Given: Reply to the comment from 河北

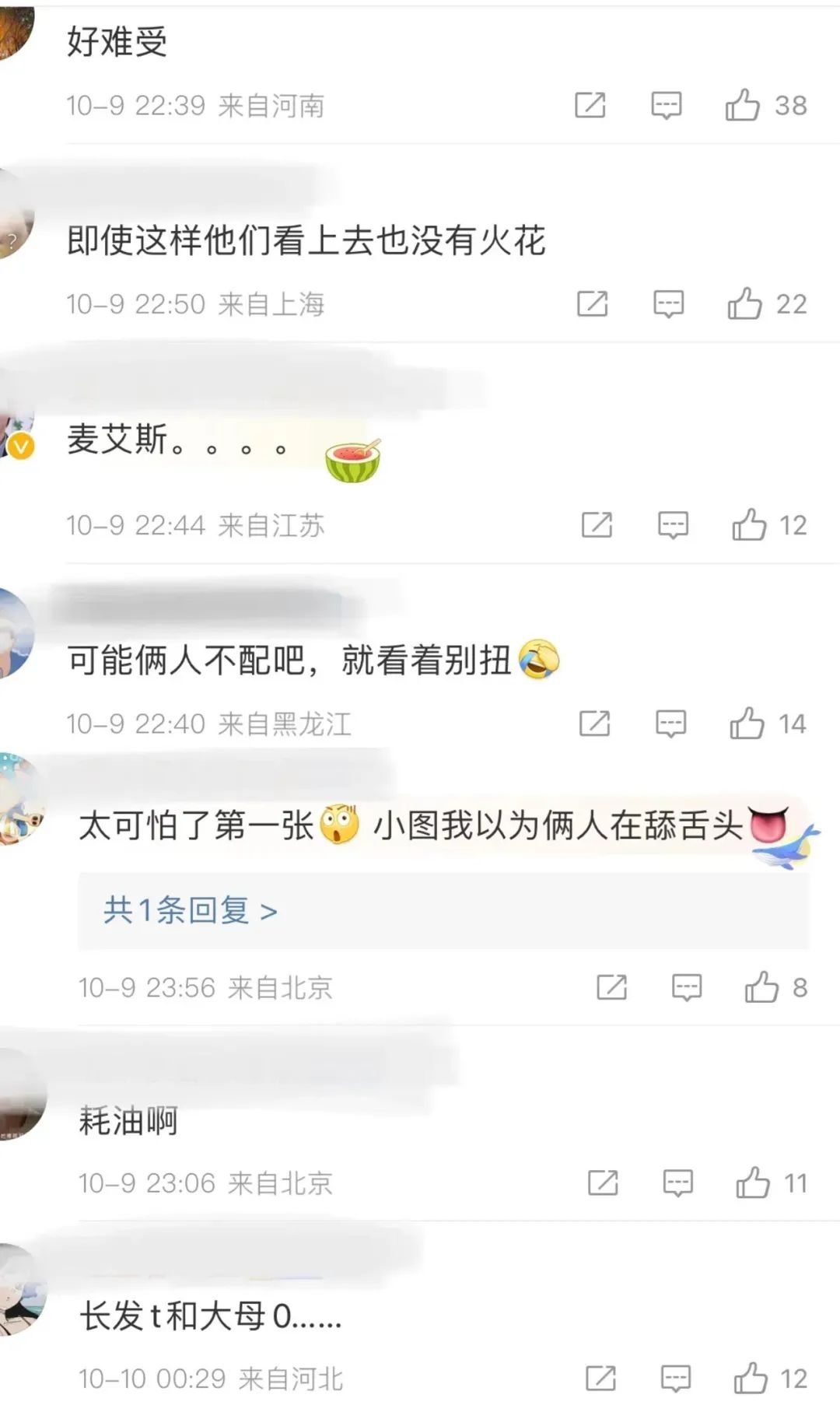Looking at the screenshot, I should pyautogui.click(x=675, y=1379).
